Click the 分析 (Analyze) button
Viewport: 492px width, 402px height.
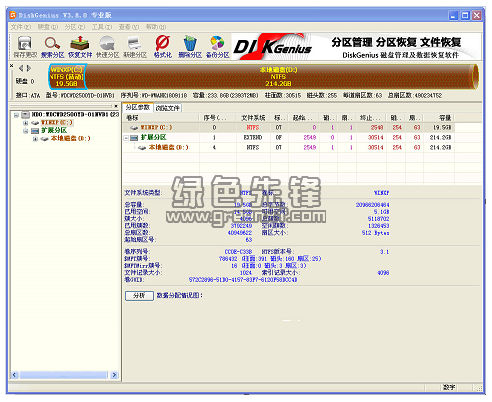[x=139, y=296]
